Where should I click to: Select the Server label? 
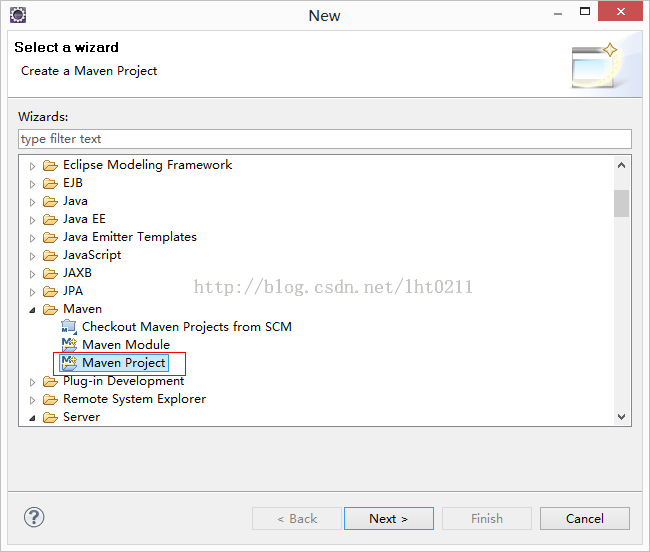pos(82,417)
